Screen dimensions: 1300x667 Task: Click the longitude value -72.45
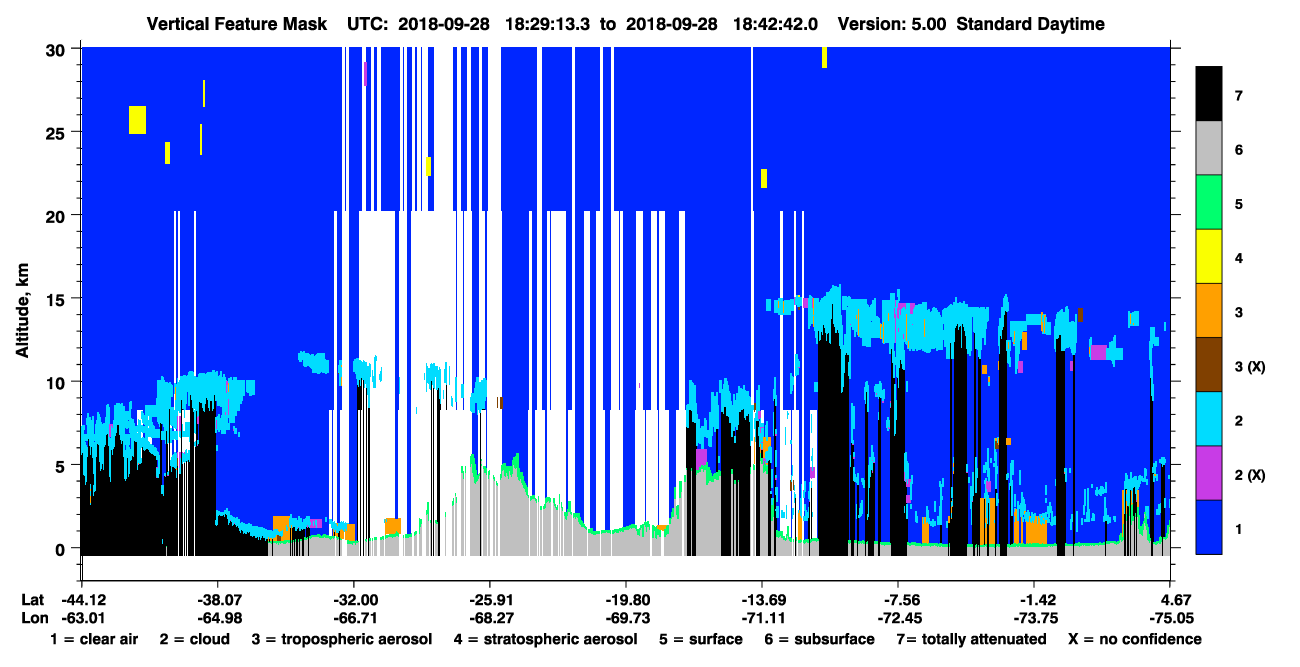(898, 617)
